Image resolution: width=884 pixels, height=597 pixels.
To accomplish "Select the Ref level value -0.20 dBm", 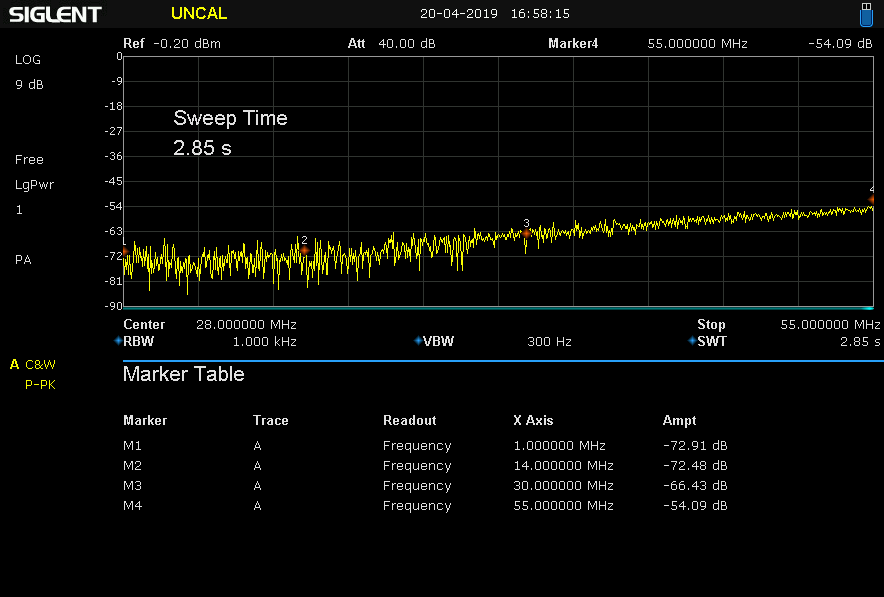I will 187,43.
